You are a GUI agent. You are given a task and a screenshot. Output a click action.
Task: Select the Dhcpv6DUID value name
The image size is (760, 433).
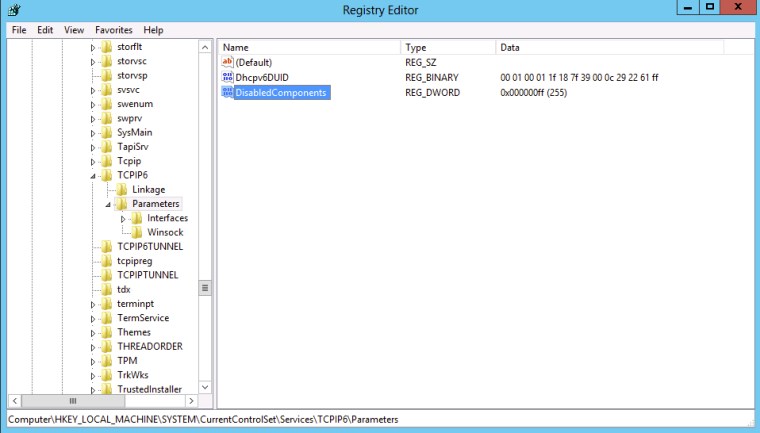click(x=262, y=77)
